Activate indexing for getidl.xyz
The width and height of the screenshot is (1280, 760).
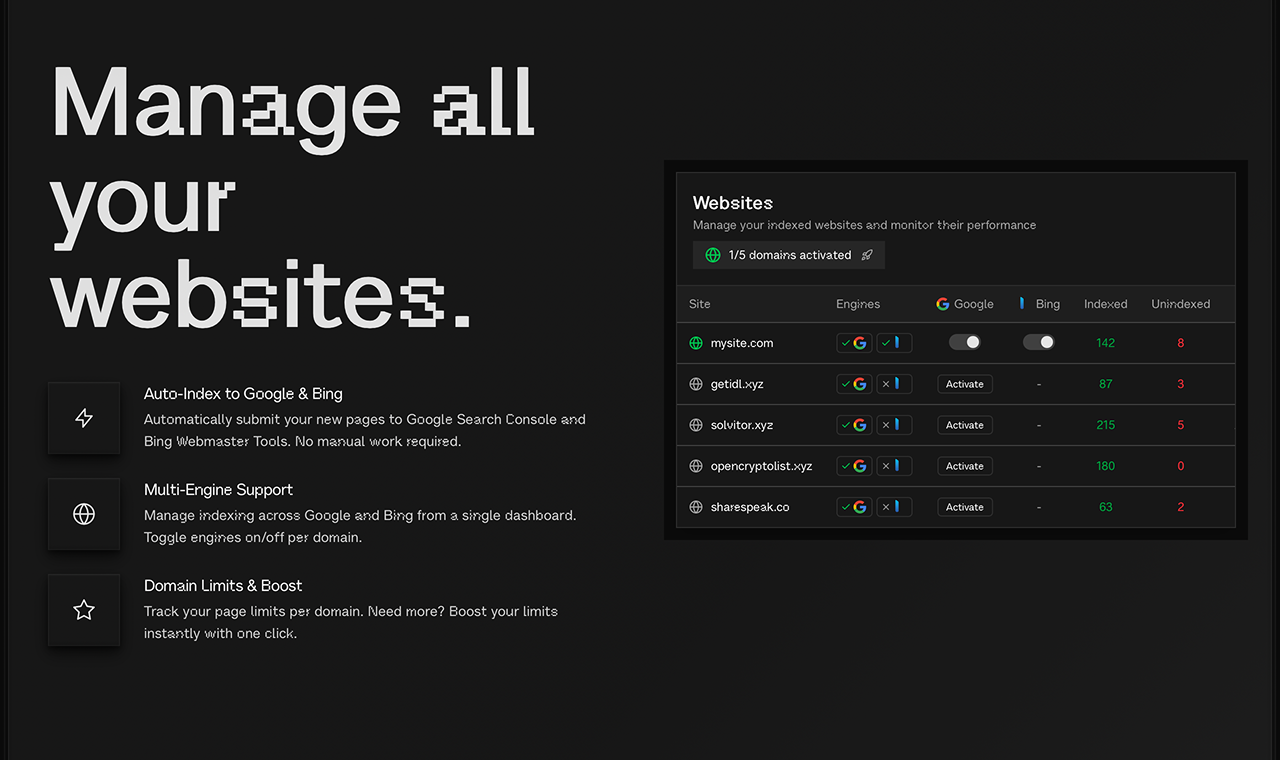(x=964, y=383)
